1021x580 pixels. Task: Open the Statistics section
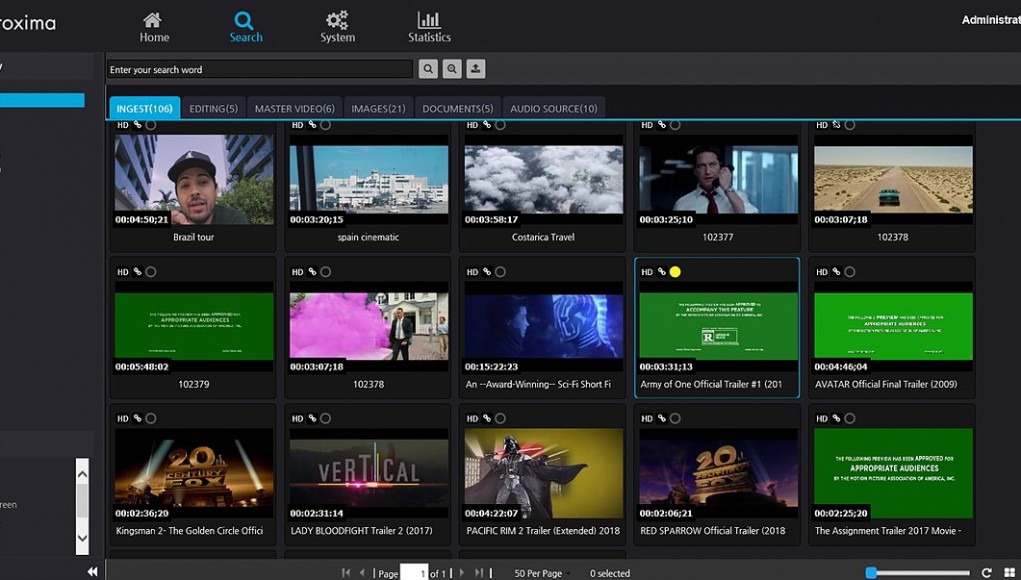pyautogui.click(x=429, y=27)
